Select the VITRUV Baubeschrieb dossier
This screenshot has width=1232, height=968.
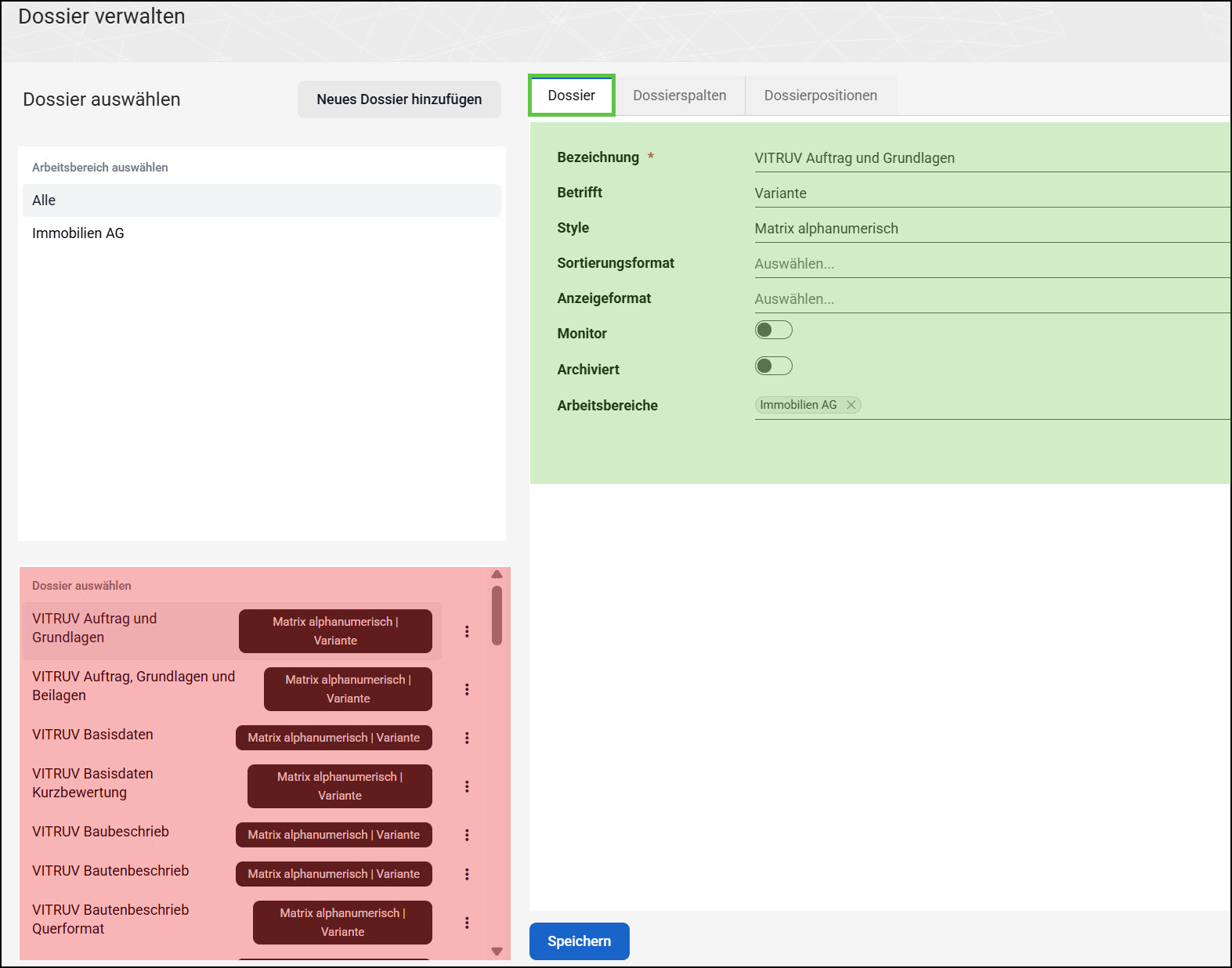[232, 835]
